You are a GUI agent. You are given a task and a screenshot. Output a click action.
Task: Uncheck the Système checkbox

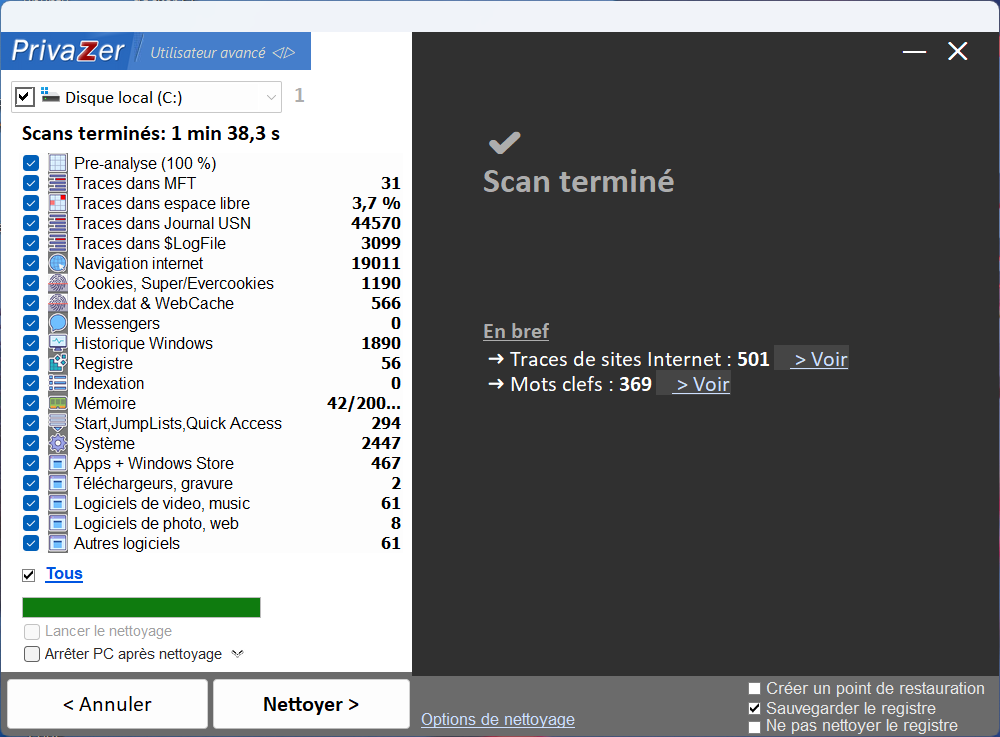31,443
